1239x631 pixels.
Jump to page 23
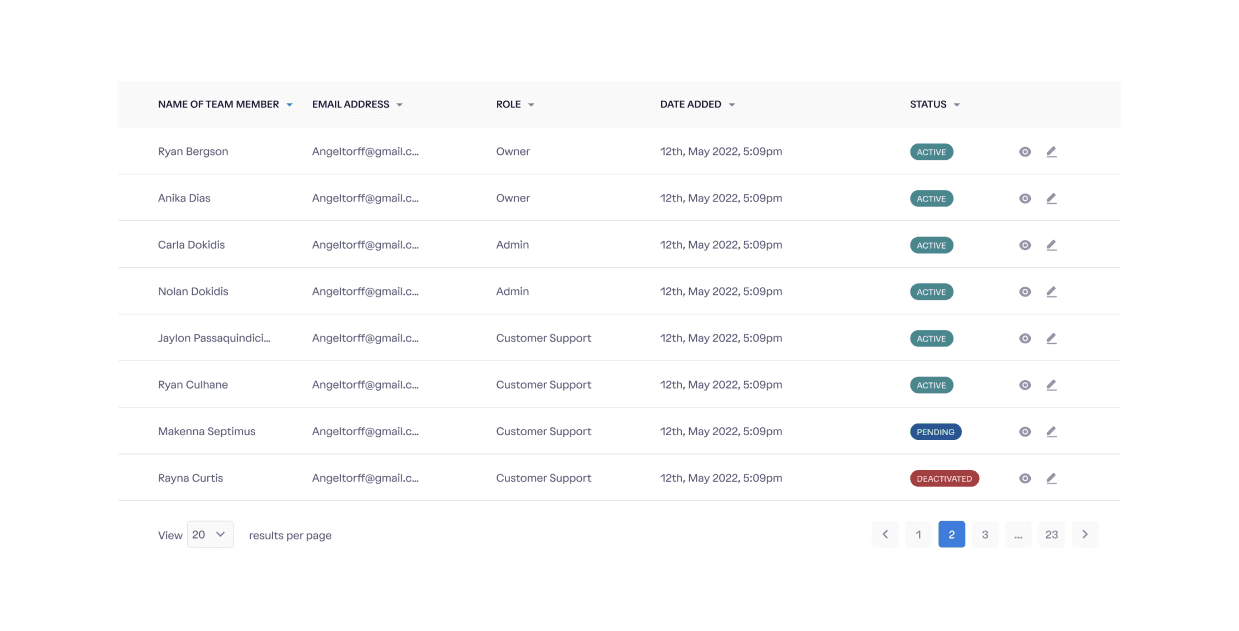click(1052, 535)
